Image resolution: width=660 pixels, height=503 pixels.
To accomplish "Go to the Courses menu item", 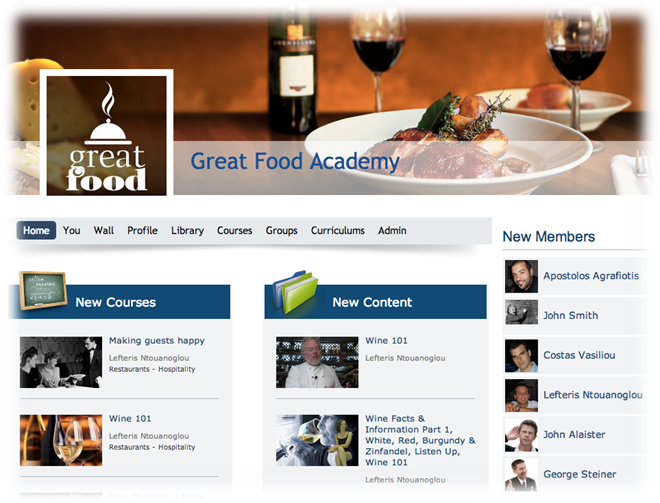I will (234, 230).
